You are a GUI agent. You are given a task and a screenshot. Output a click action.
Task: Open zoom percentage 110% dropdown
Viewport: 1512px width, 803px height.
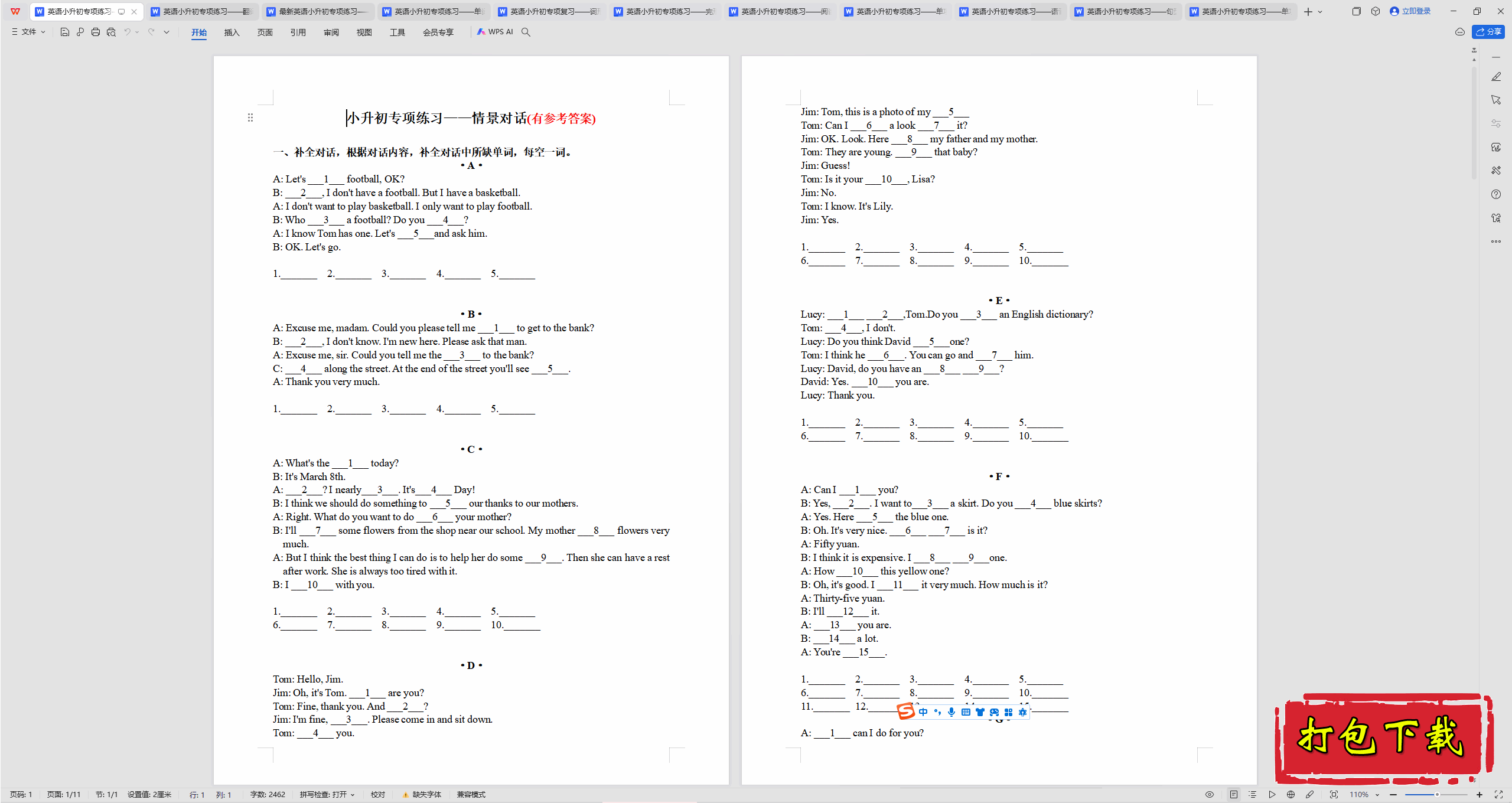(x=1364, y=795)
